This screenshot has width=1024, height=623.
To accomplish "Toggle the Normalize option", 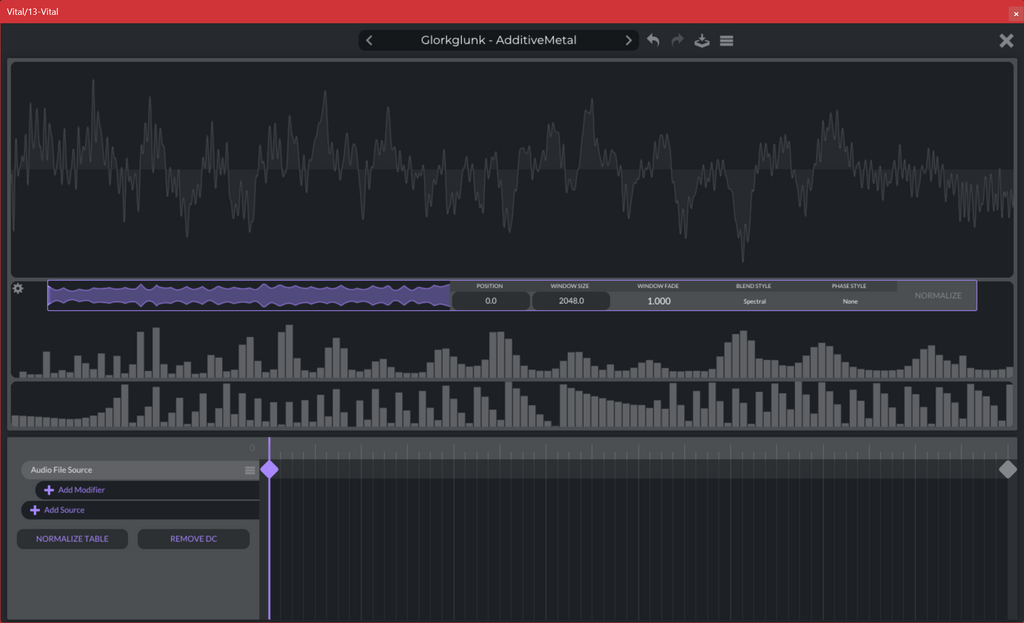I will pos(938,296).
